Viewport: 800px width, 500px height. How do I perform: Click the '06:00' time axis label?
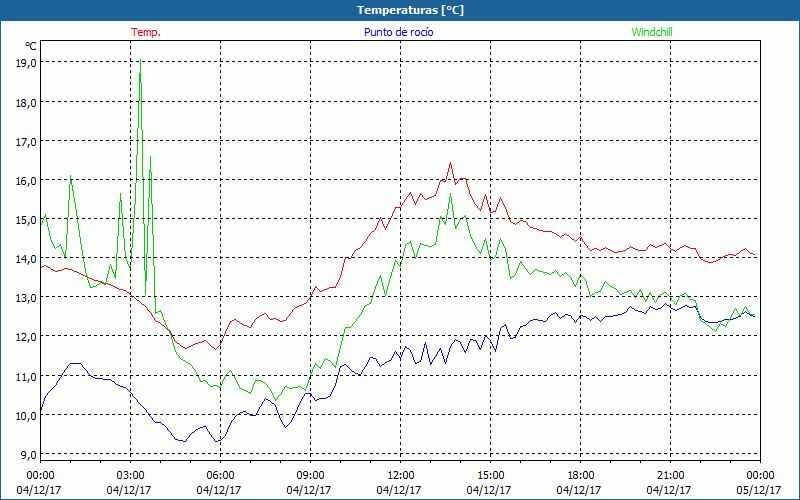coord(220,476)
